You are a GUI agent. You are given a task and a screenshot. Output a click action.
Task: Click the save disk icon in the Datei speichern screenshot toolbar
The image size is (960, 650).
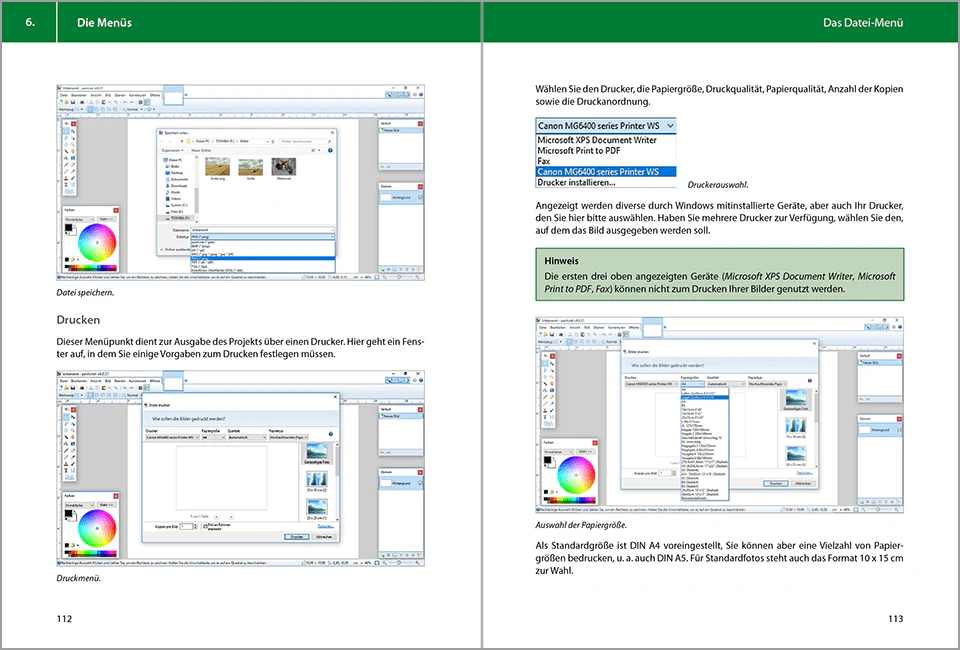click(x=73, y=102)
